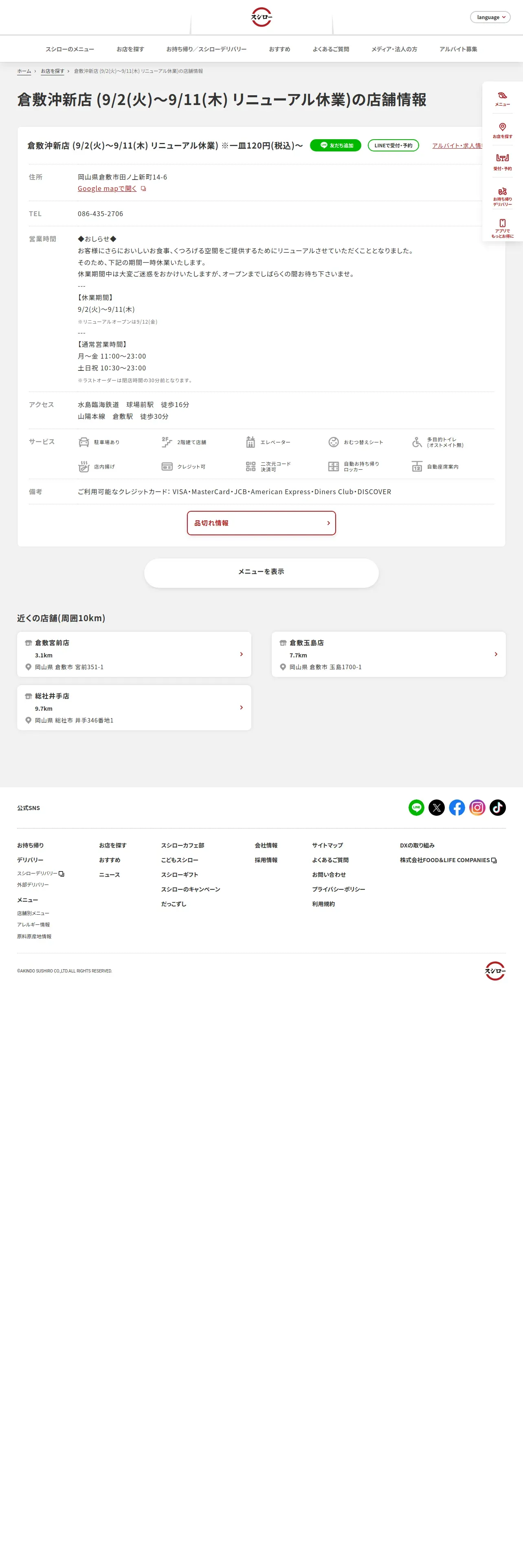Open nearby store 倉敷宮前店 card
The height and width of the screenshot is (1568, 523).
134,654
